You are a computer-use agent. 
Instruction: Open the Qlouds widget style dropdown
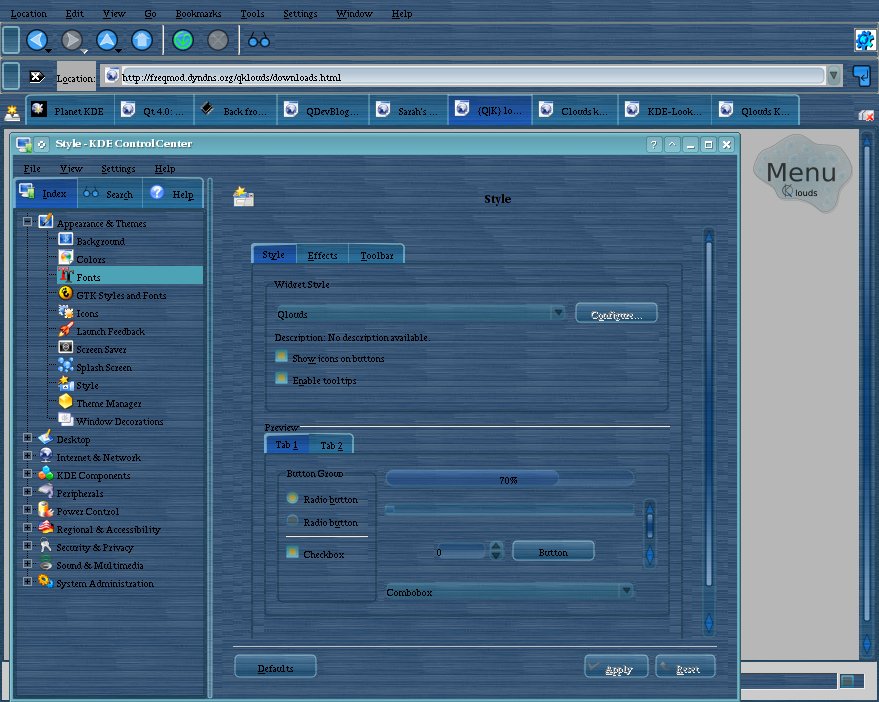point(420,313)
